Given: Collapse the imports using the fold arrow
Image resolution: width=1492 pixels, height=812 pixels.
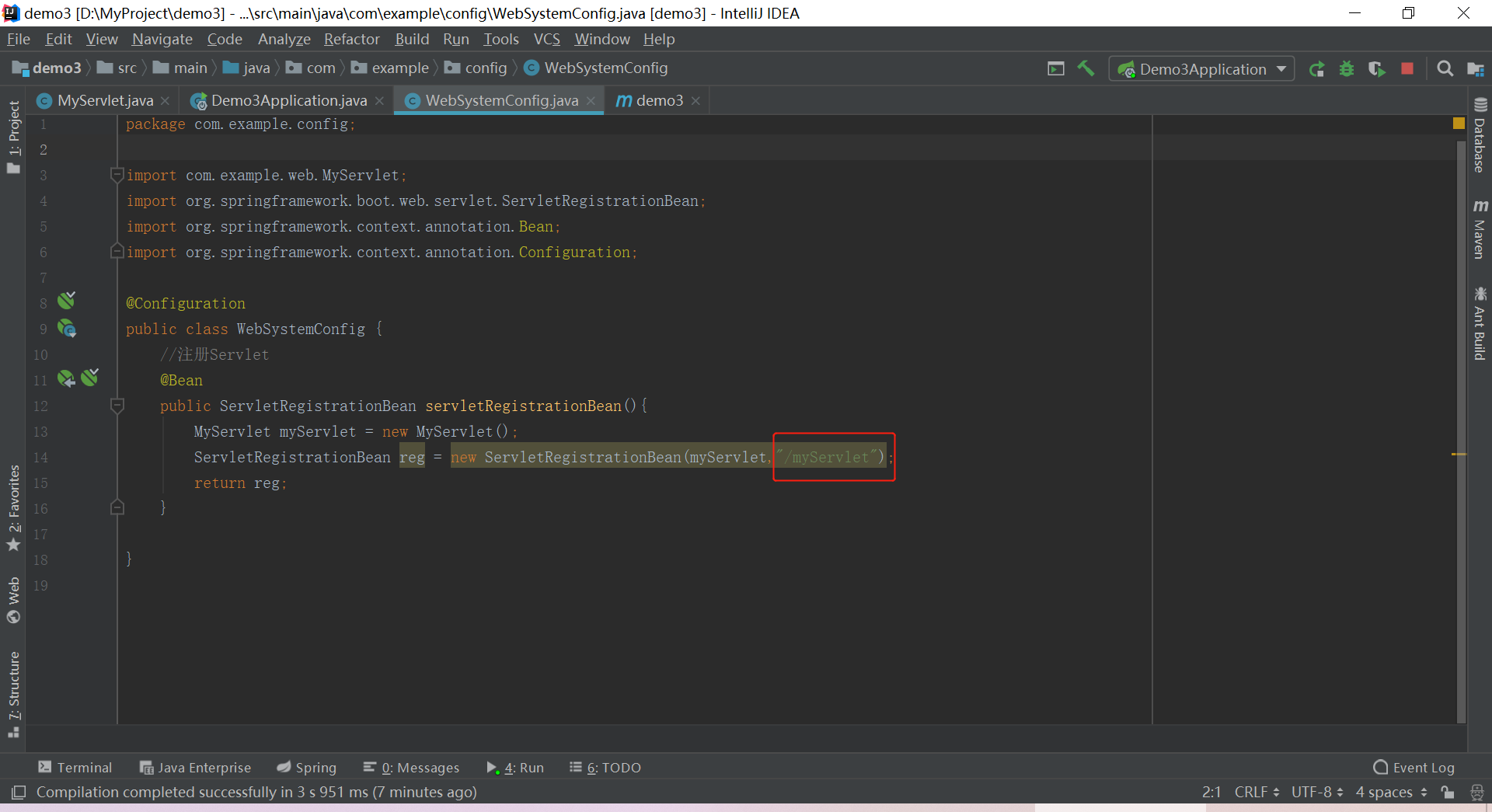Looking at the screenshot, I should [x=117, y=175].
